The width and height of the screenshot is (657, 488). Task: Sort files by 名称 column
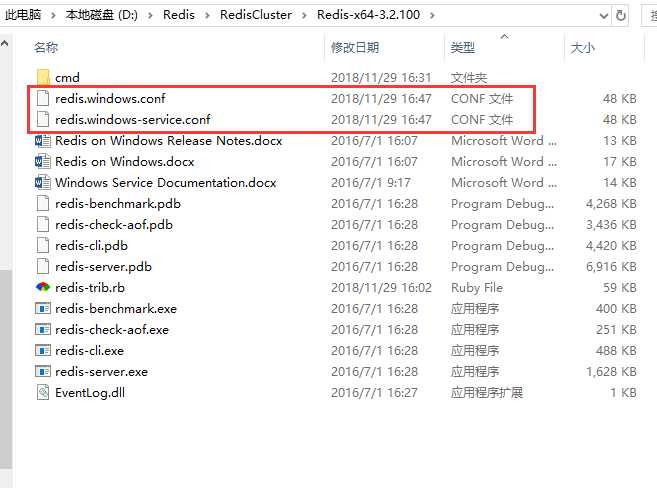[46, 47]
